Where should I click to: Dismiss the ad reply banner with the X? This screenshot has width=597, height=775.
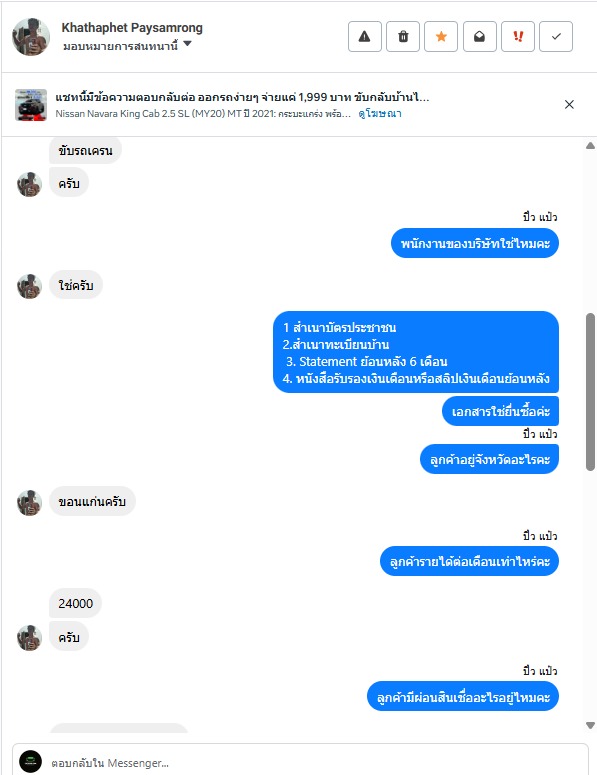[x=569, y=104]
